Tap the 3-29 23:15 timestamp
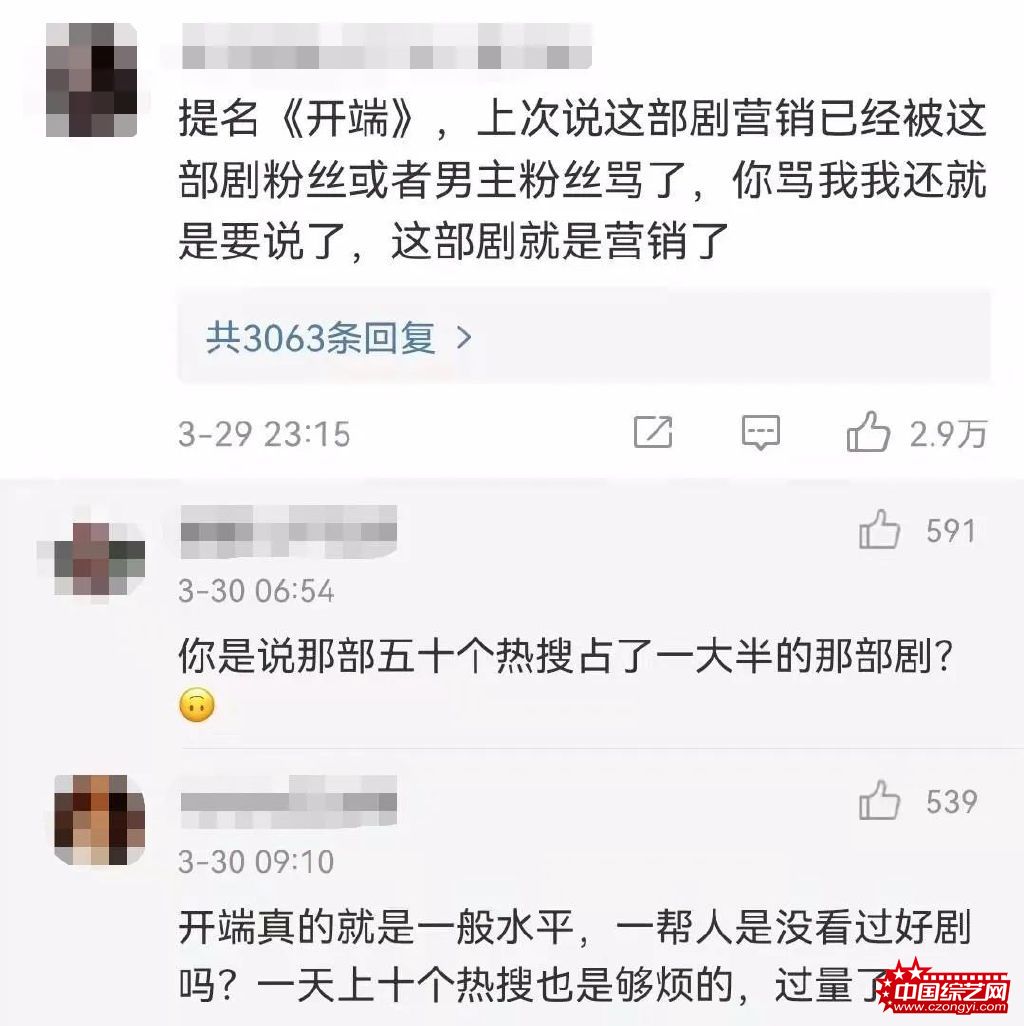Screen dimensions: 1024x1026 264,434
